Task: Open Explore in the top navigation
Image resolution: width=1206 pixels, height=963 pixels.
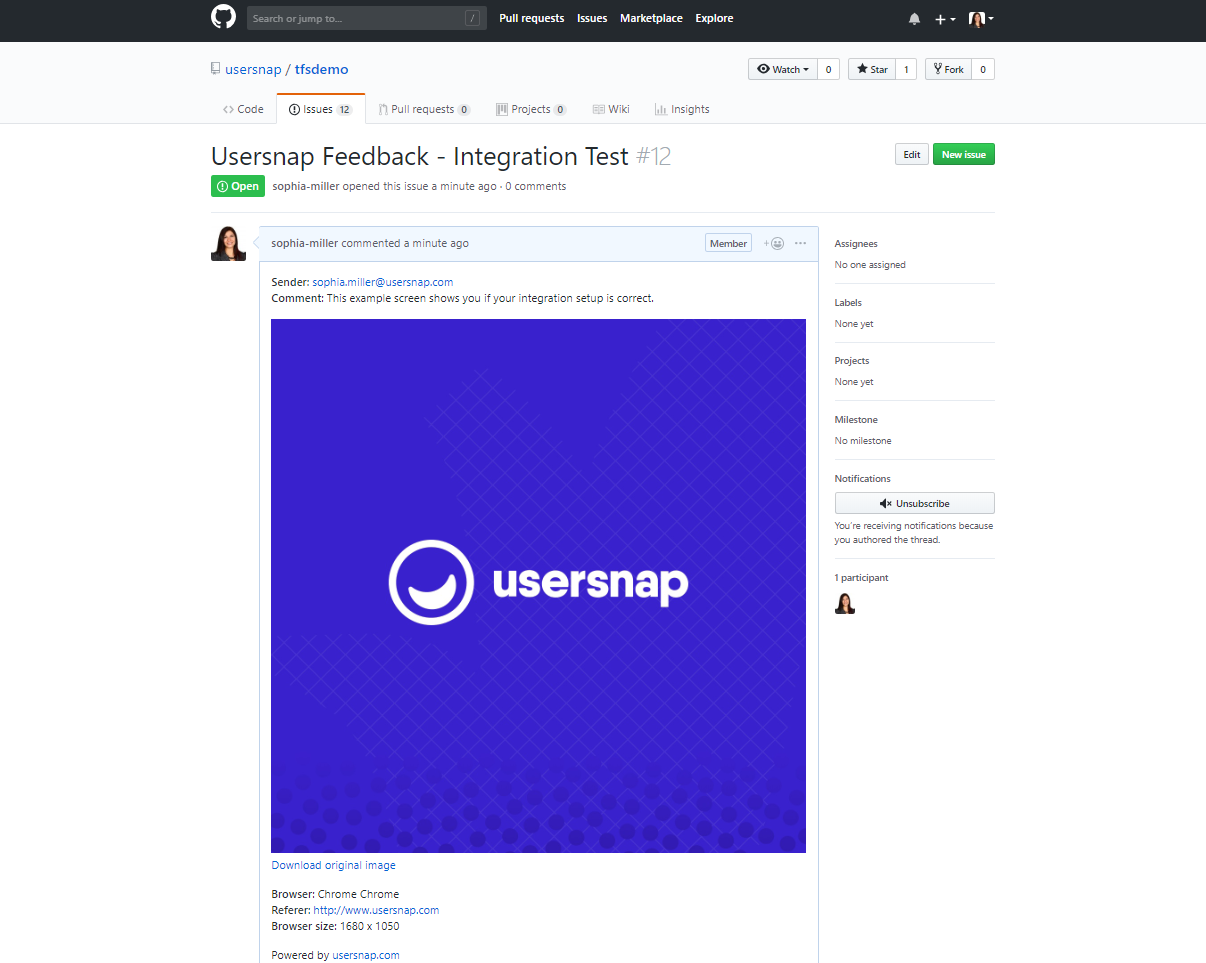Action: (x=714, y=18)
